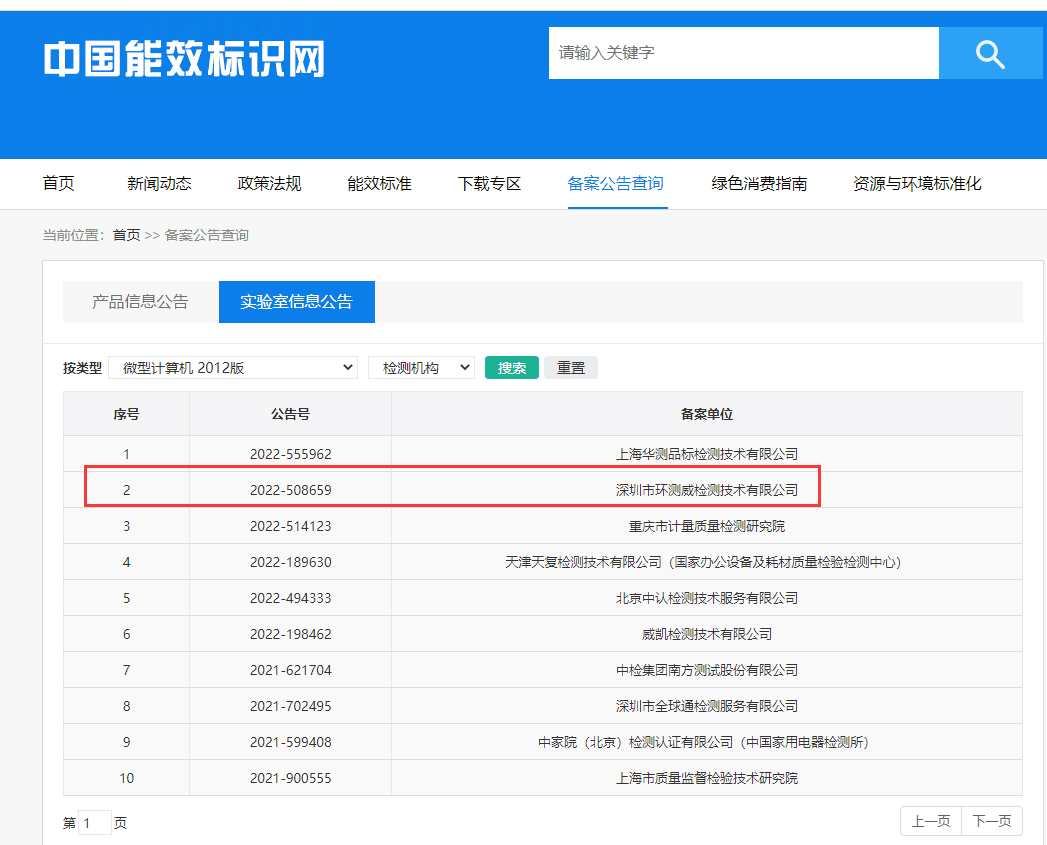The width and height of the screenshot is (1047, 845).
Task: Click the 上一页 previous page button
Action: 931,821
